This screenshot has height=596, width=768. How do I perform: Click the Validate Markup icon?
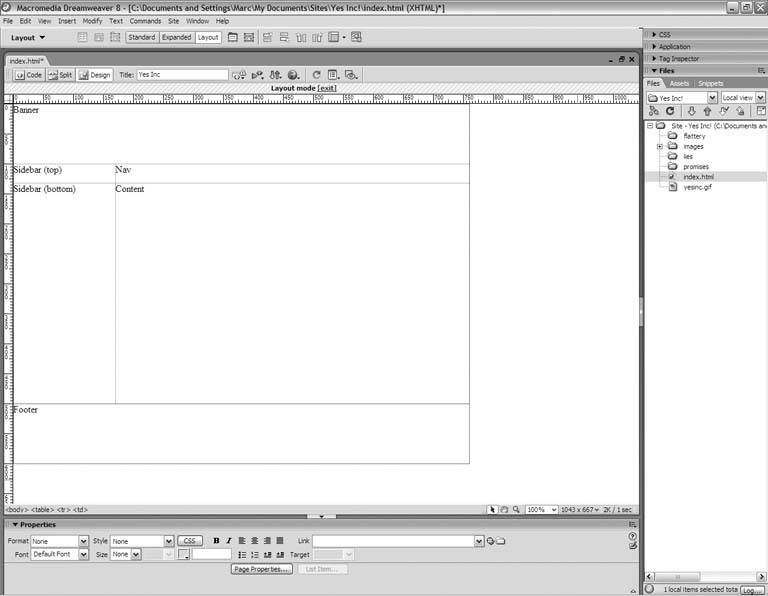pyautogui.click(x=257, y=75)
